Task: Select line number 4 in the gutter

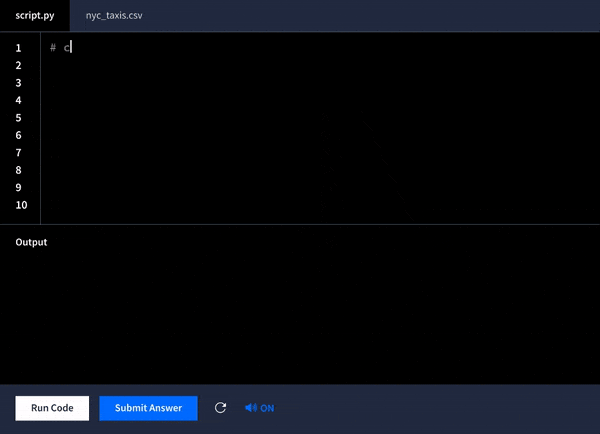Action: click(19, 100)
